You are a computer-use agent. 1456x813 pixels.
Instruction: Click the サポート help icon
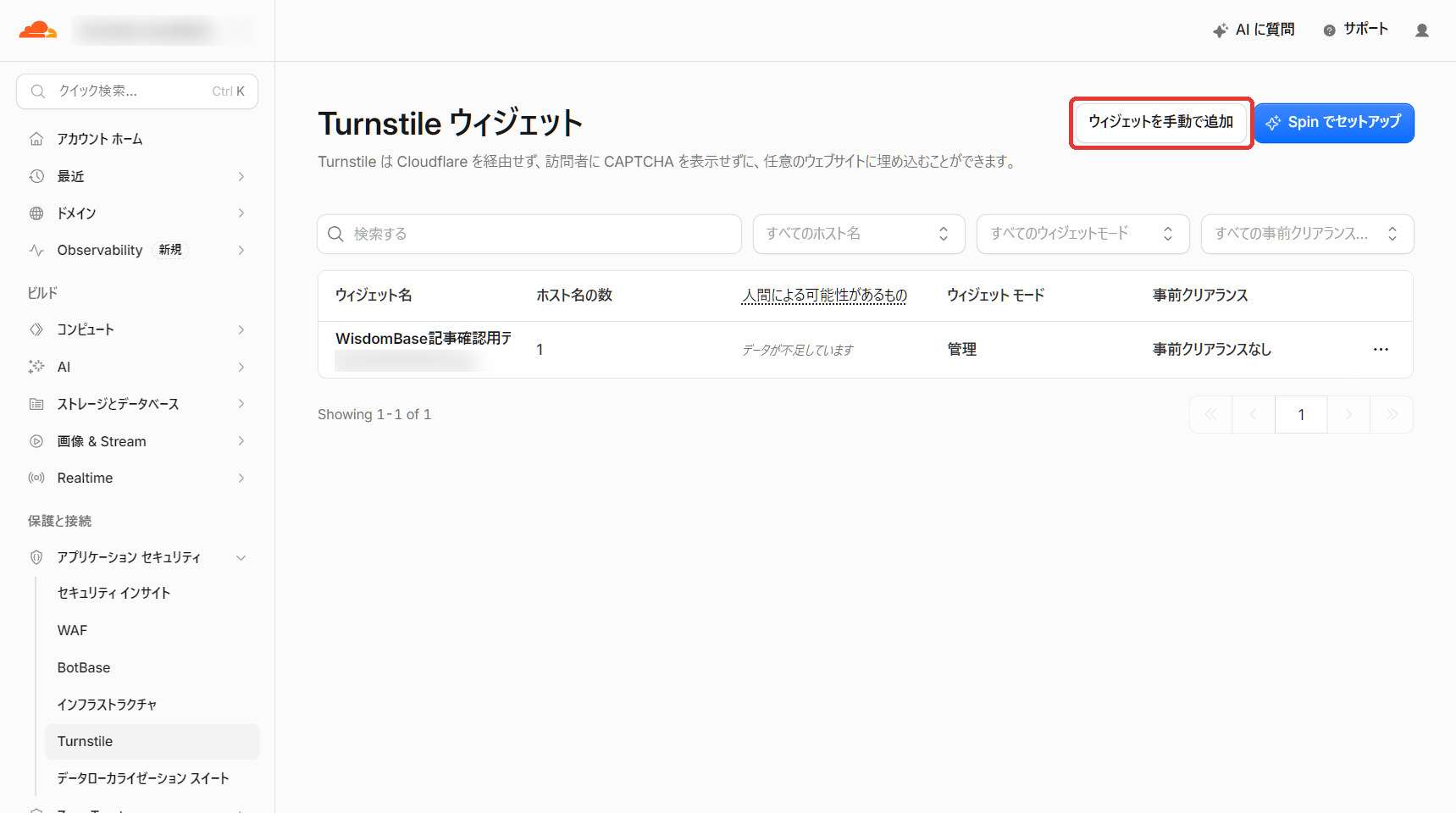[x=1330, y=30]
